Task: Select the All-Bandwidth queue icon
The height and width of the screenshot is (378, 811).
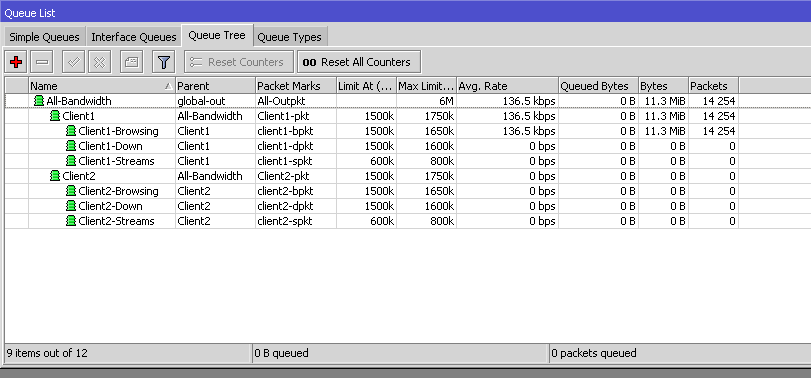Action: click(x=39, y=101)
